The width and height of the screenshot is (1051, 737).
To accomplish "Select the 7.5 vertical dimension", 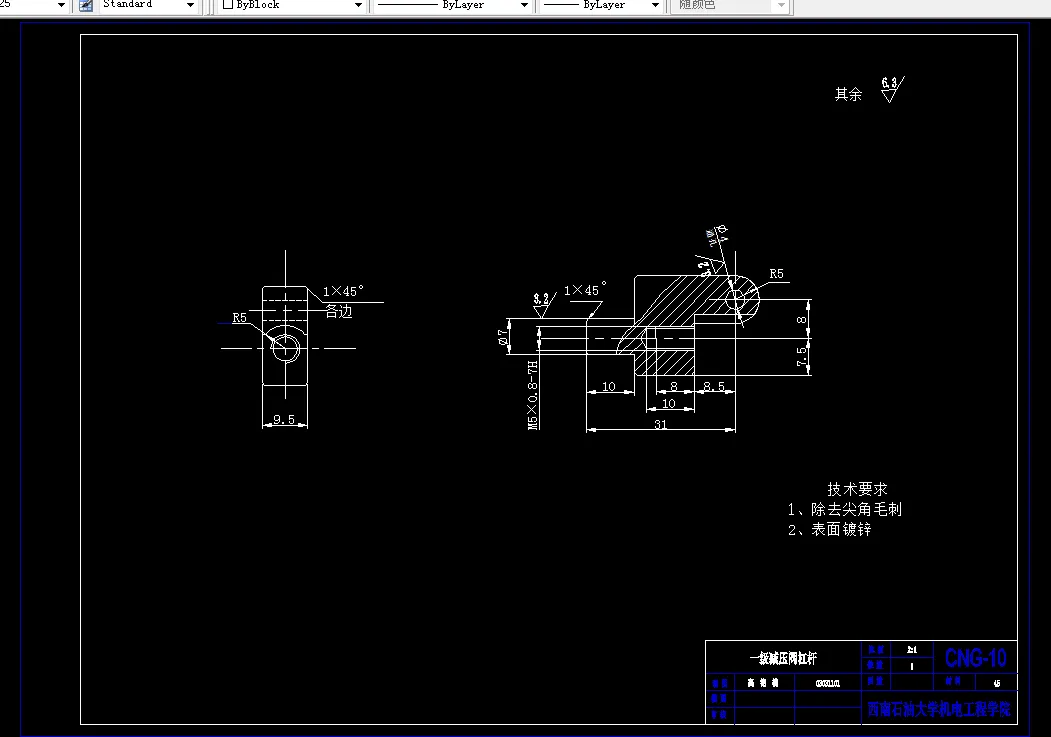I will pyautogui.click(x=802, y=356).
